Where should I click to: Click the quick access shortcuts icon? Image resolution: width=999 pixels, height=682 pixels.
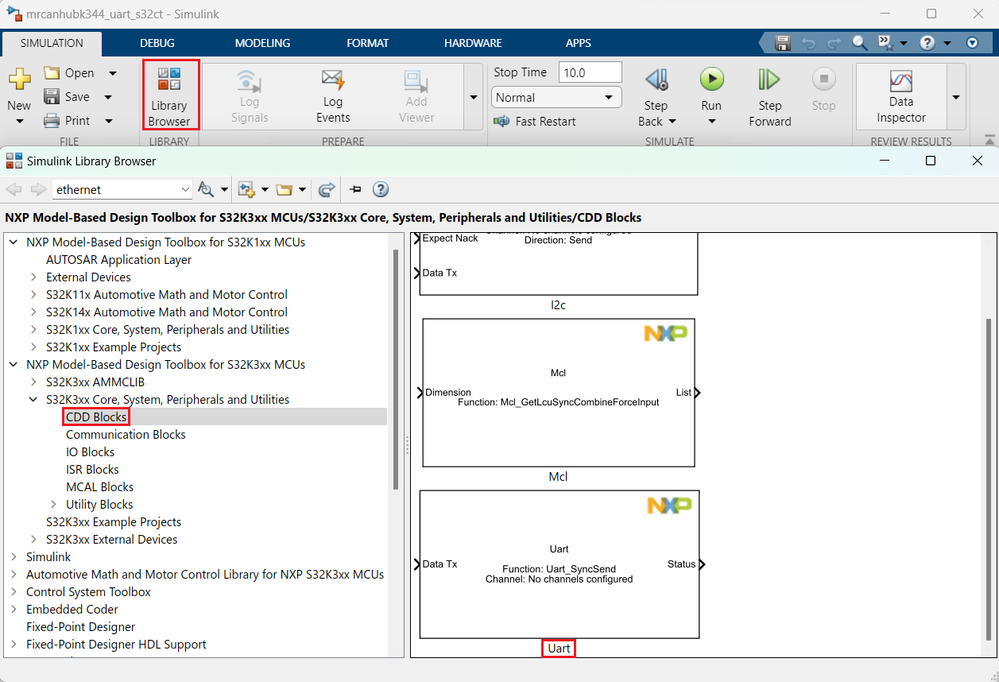[884, 43]
